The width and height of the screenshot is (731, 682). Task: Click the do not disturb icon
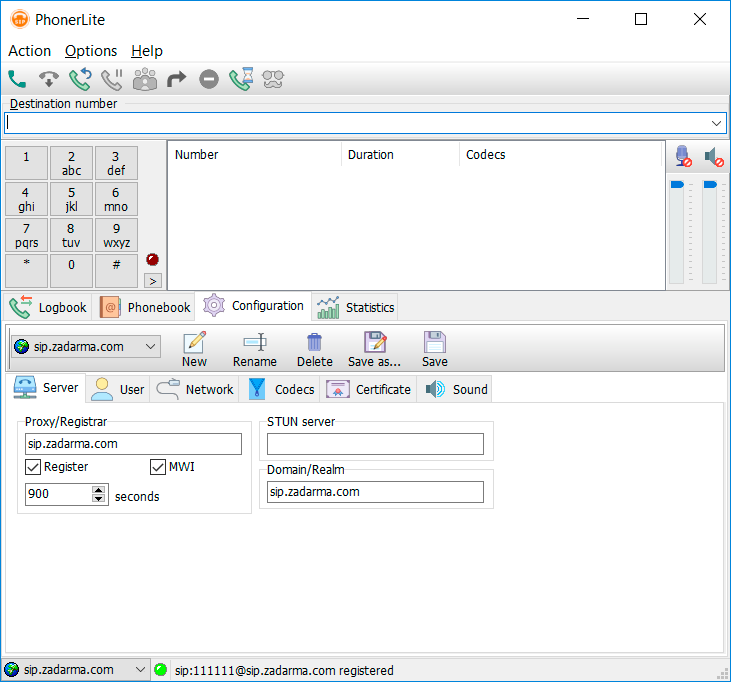(x=209, y=79)
